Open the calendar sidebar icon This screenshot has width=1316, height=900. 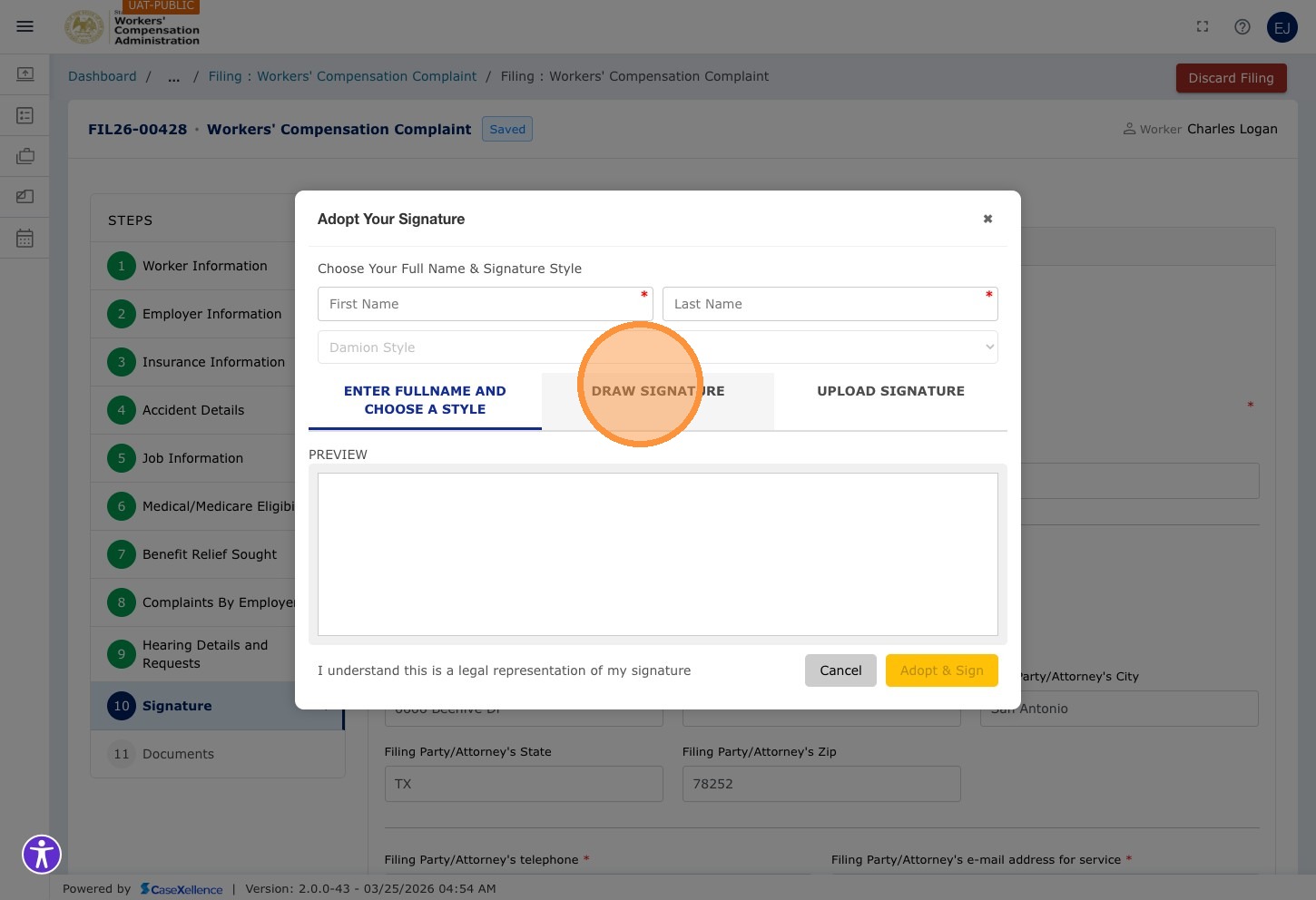[25, 238]
